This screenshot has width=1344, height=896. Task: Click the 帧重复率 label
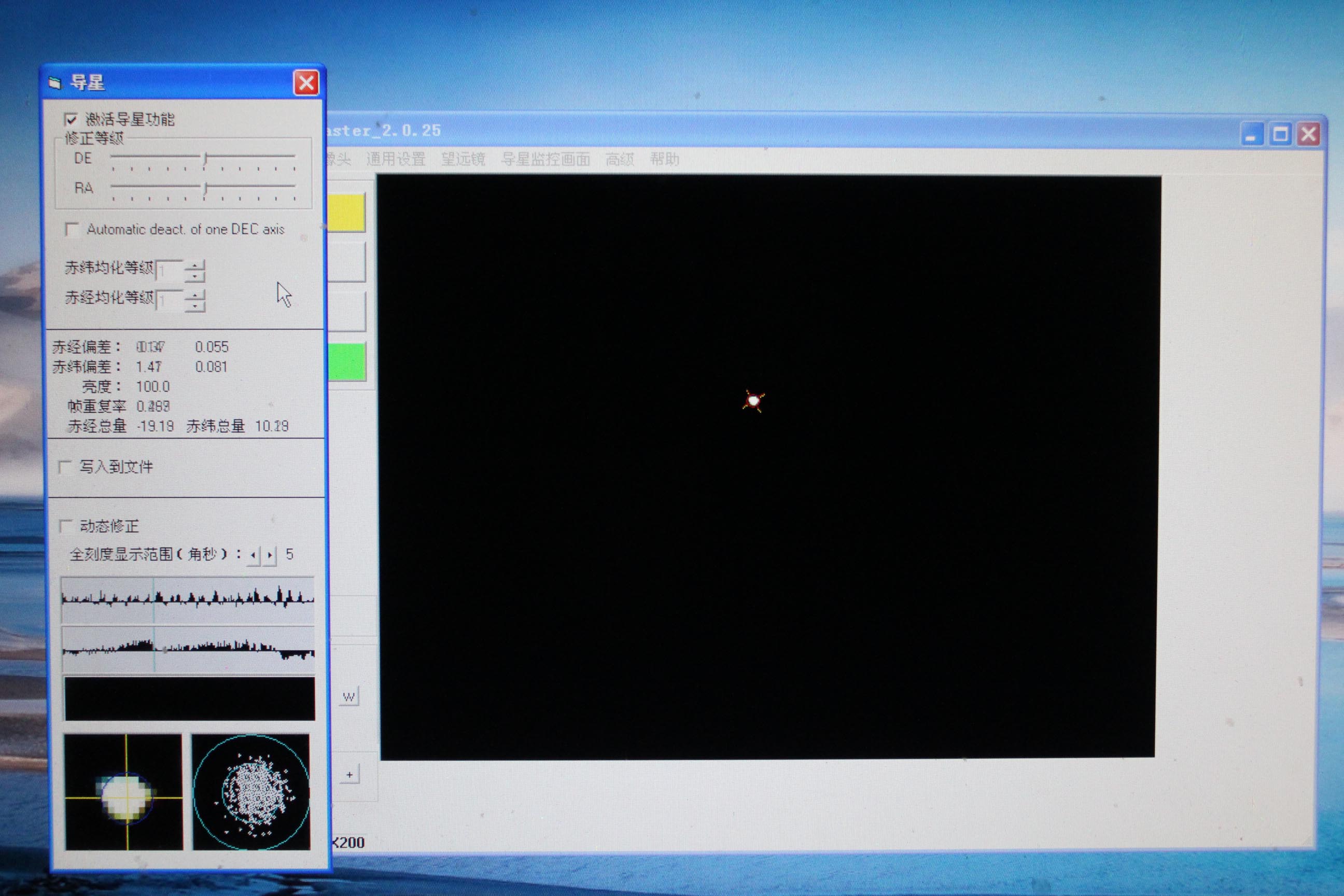click(x=96, y=407)
